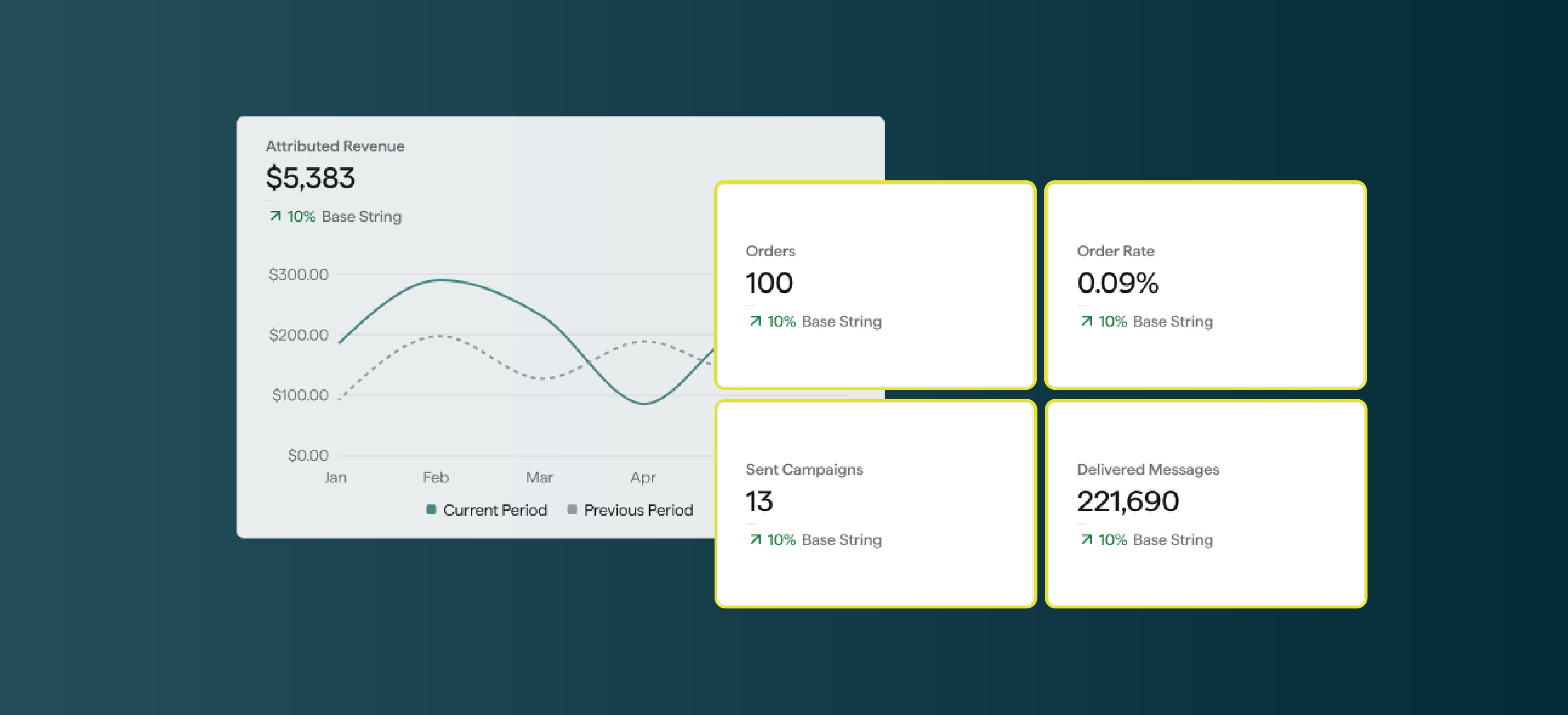Screen dimensions: 1568x715
Task: Click the 10% change under Orders
Action: pos(781,321)
